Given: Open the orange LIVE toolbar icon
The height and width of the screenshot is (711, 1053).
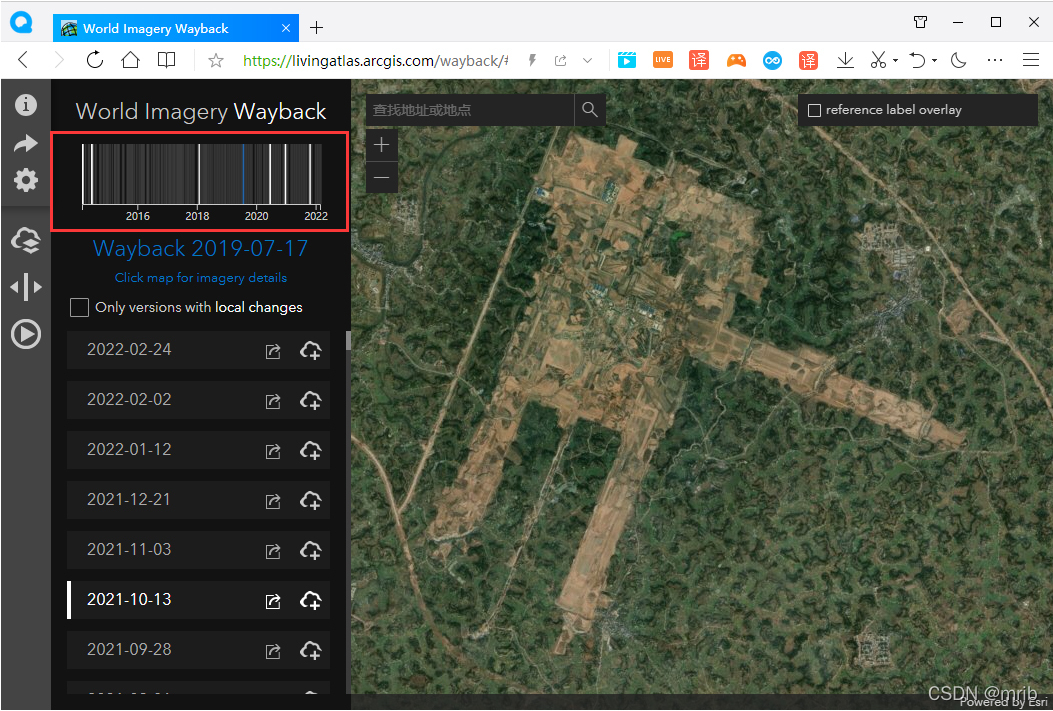Looking at the screenshot, I should (x=663, y=60).
